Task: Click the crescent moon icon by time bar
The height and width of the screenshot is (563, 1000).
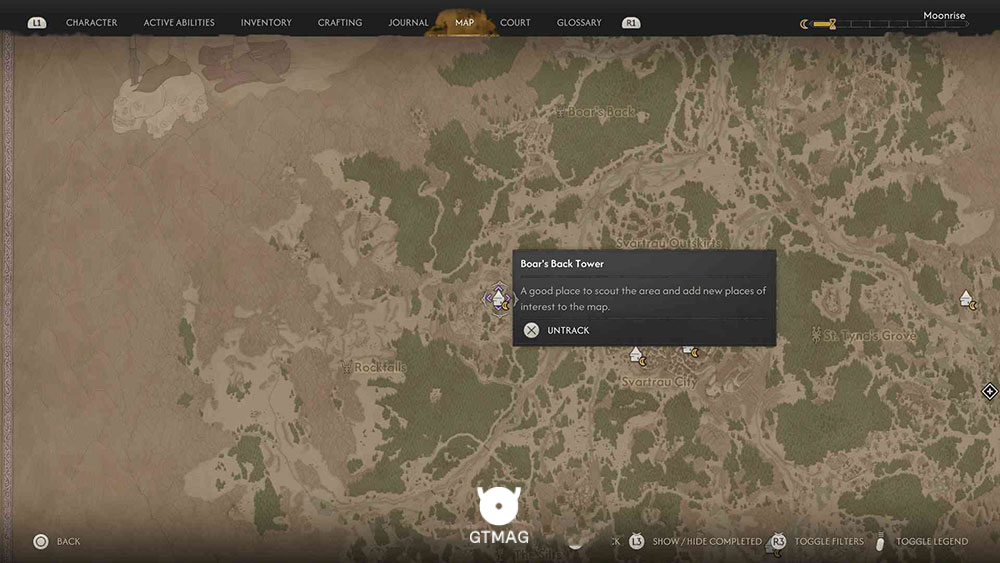Action: click(804, 24)
